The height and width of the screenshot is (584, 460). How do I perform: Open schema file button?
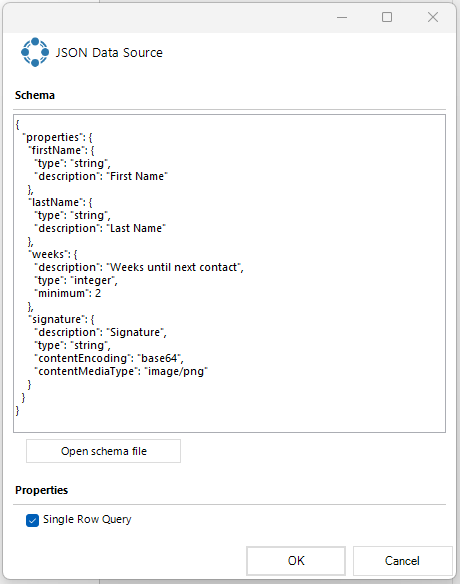coord(103,451)
